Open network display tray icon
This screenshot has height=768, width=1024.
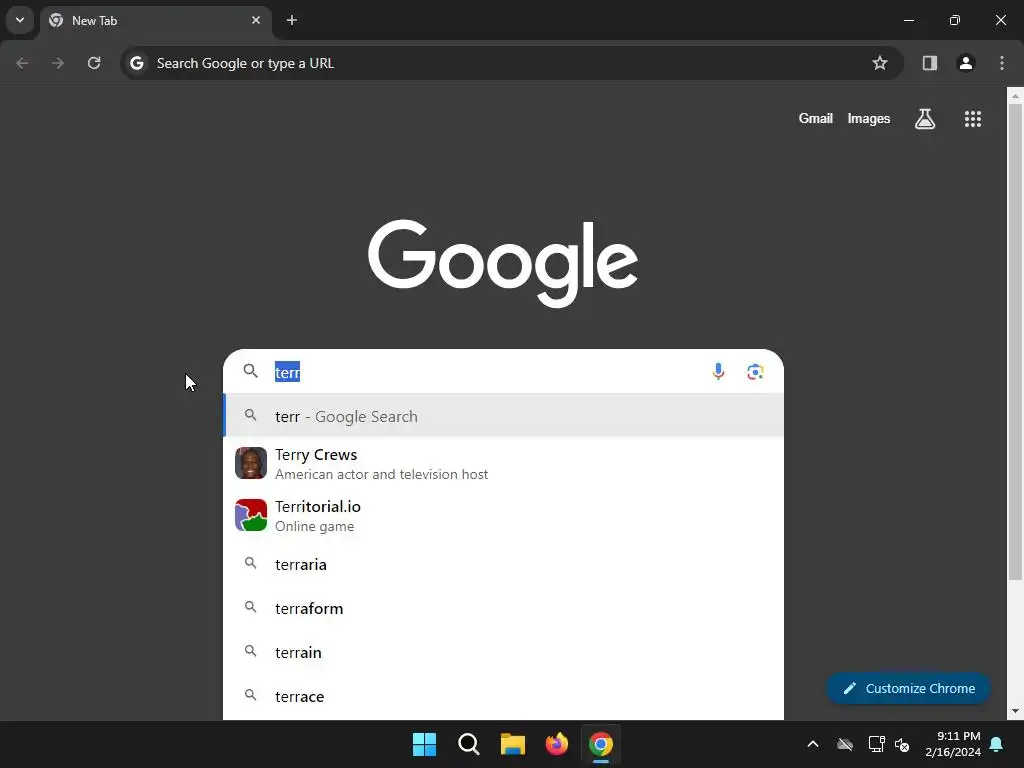click(x=876, y=744)
